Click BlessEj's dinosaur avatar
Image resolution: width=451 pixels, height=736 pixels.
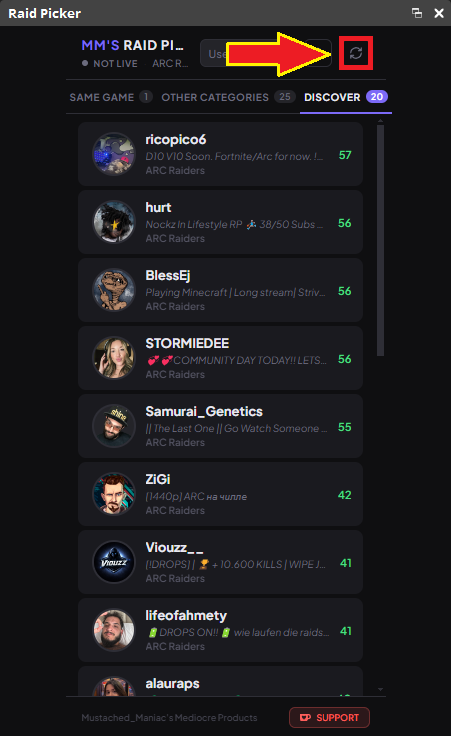tap(114, 290)
